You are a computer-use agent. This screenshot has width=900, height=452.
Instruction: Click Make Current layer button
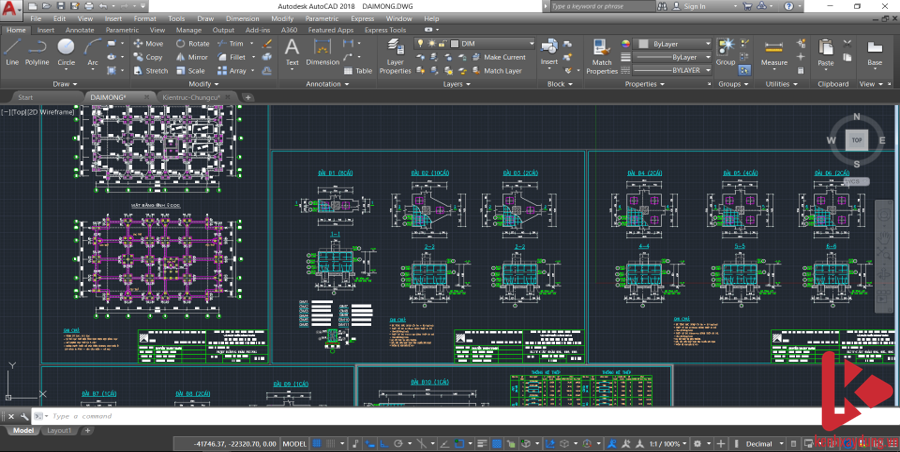point(498,57)
